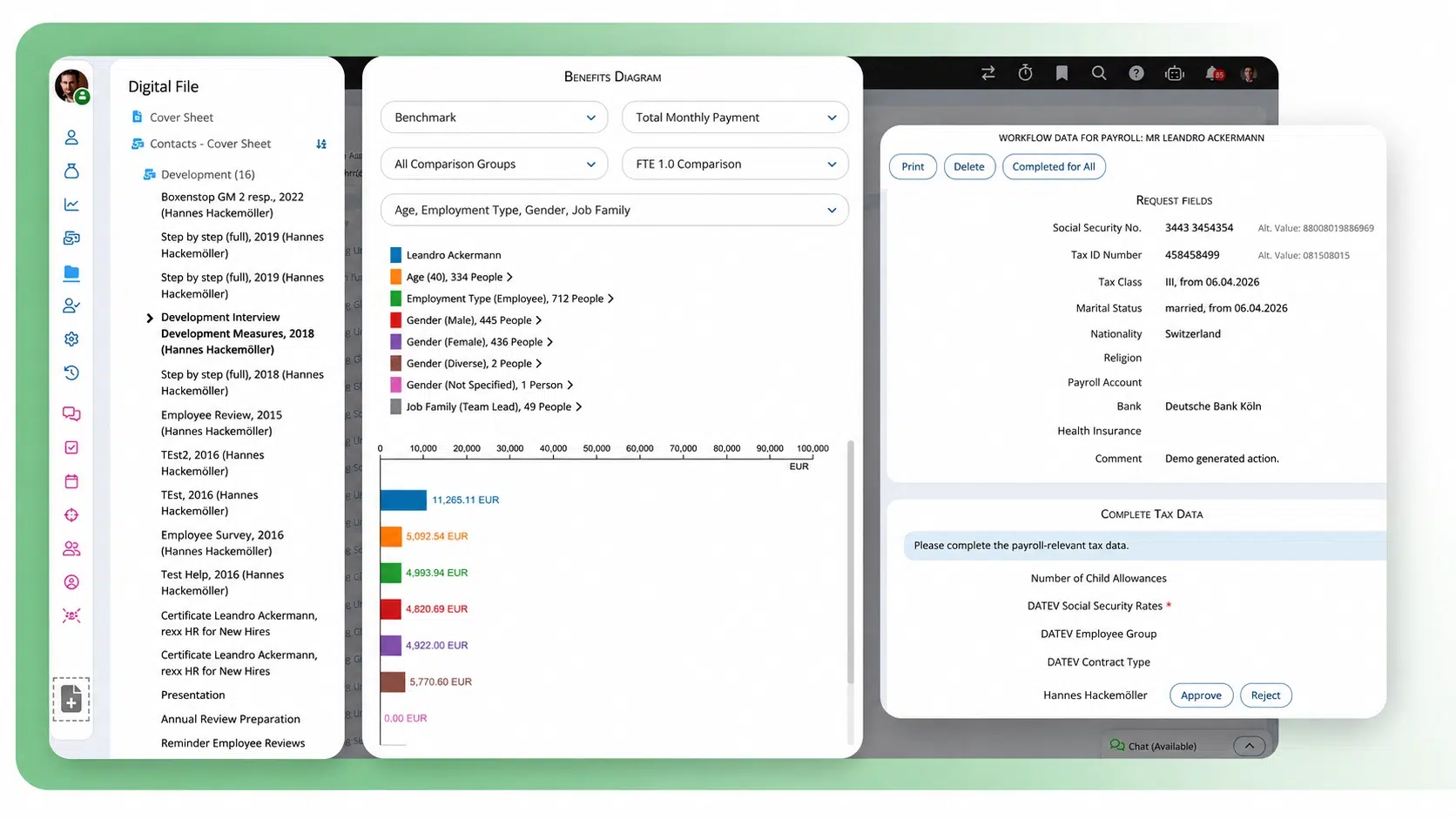The width and height of the screenshot is (1456, 819).
Task: Open the calendar icon in left sidebar
Action: click(x=71, y=481)
